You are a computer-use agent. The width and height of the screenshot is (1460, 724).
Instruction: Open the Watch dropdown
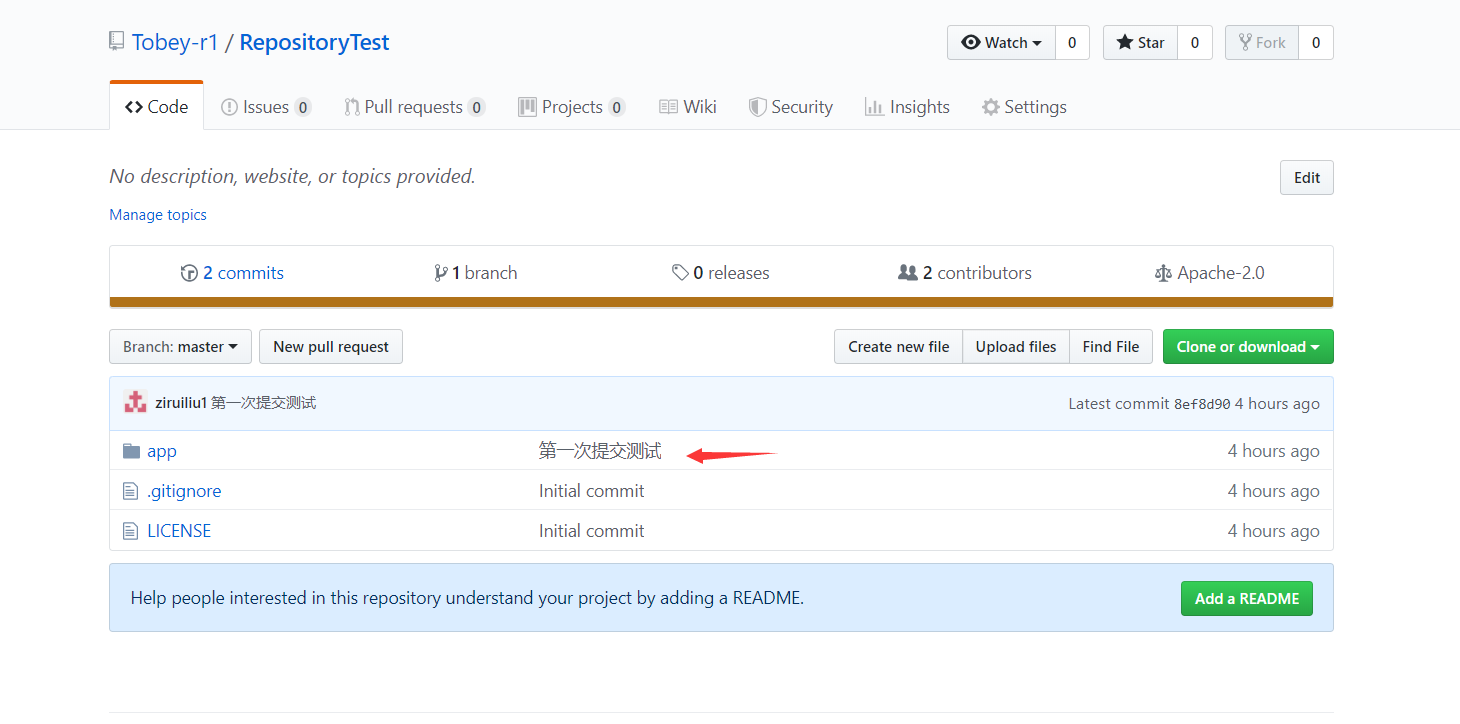coord(1001,42)
